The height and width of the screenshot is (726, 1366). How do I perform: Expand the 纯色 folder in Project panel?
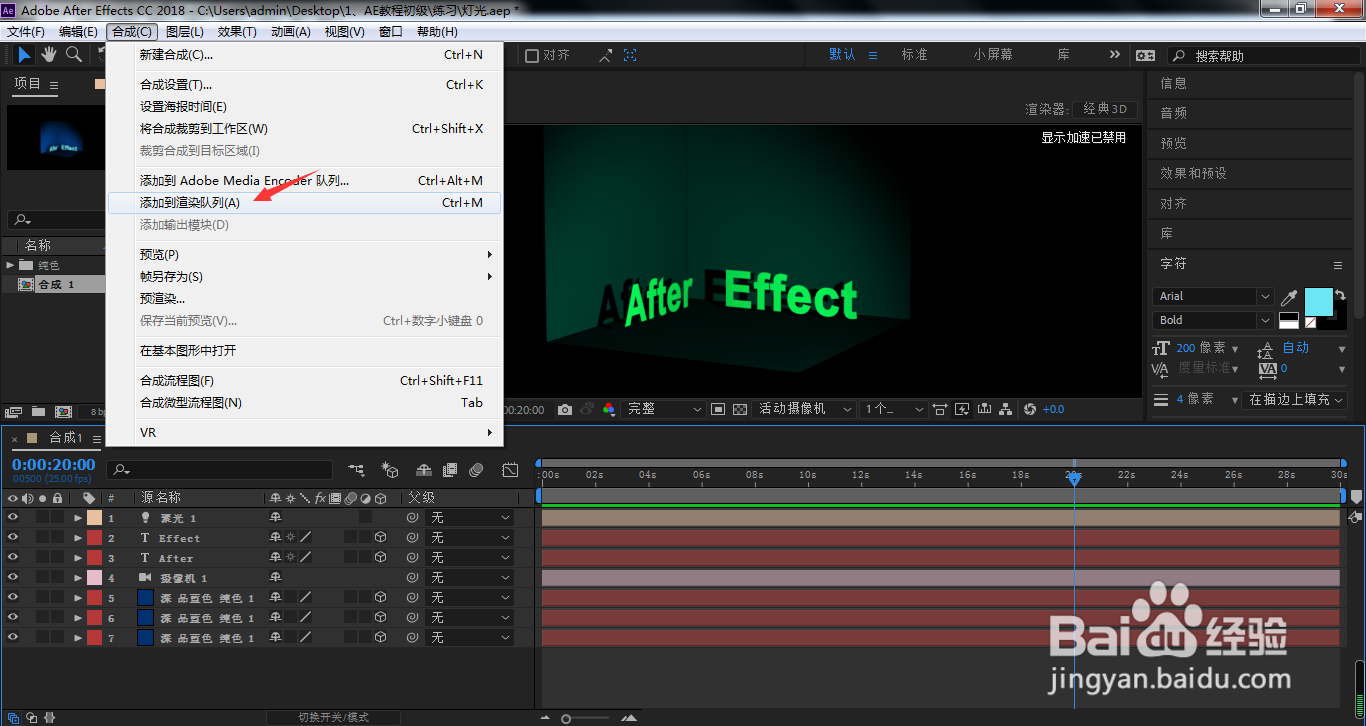(x=10, y=265)
